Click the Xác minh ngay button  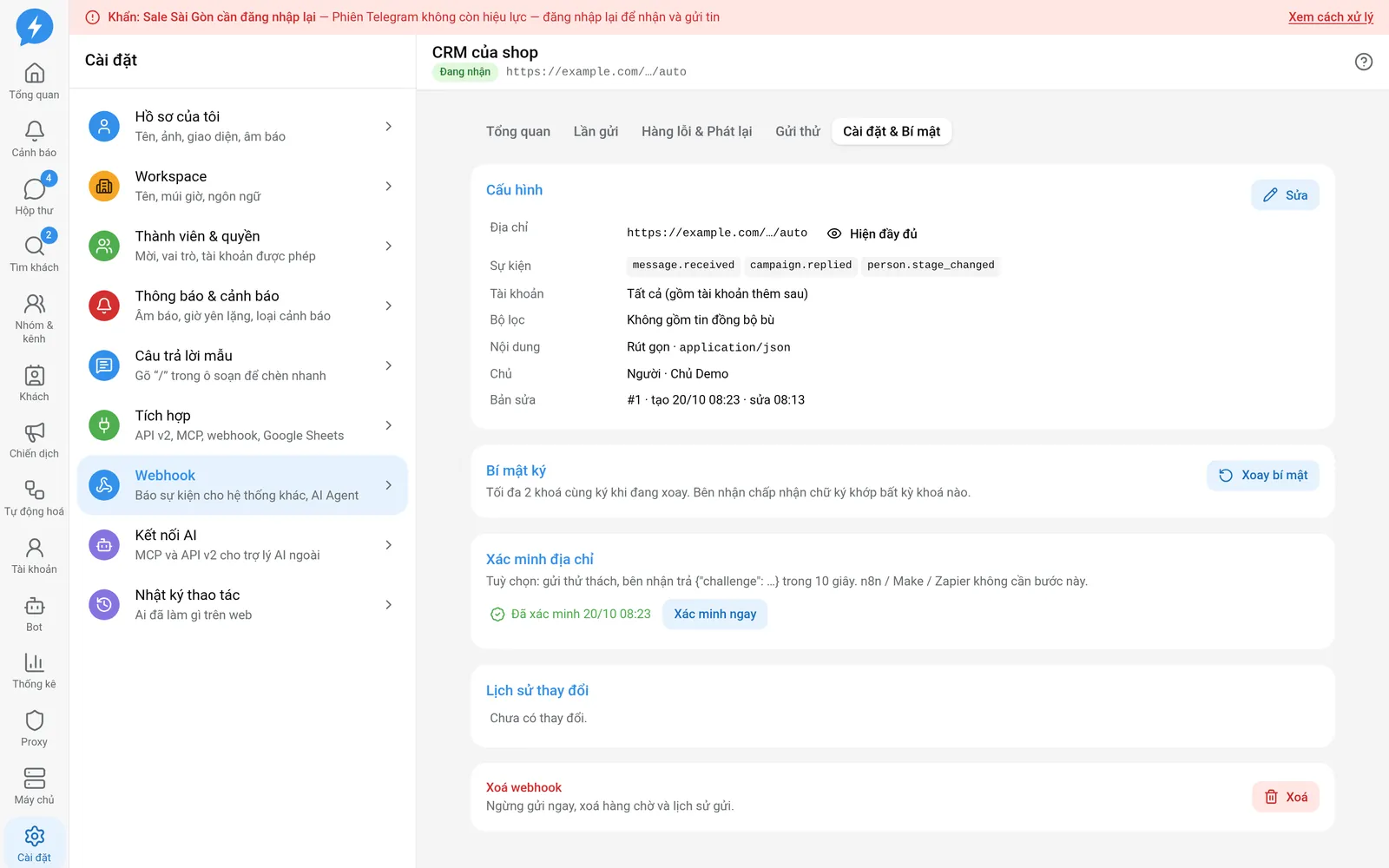tap(715, 614)
